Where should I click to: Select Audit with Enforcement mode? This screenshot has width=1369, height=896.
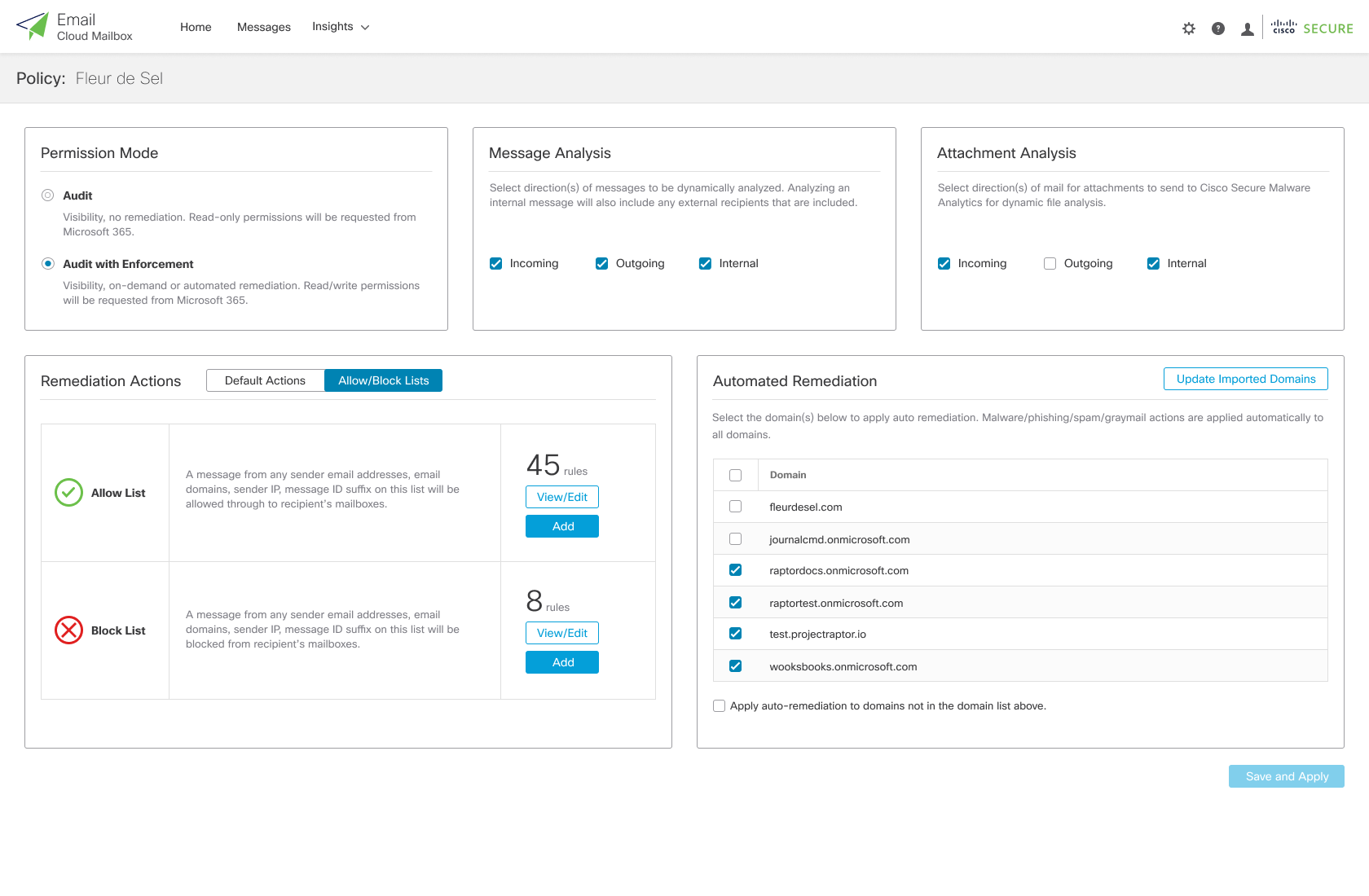coord(48,264)
